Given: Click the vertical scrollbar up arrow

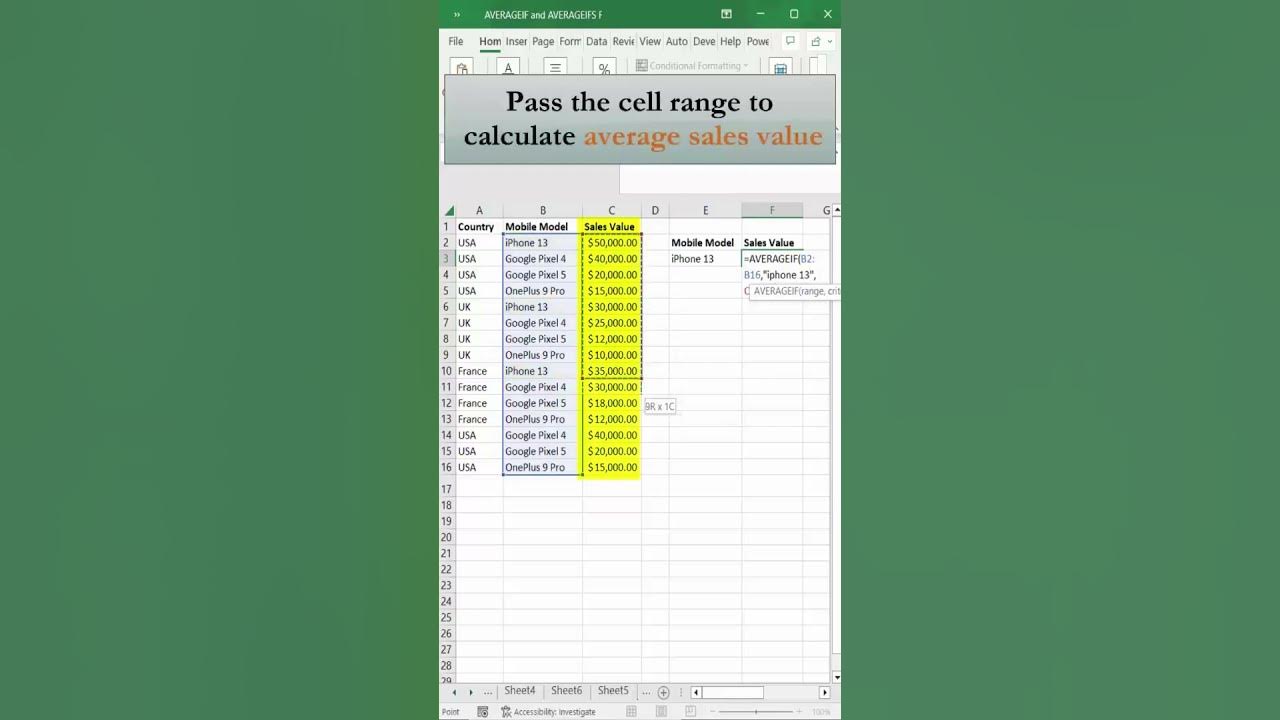Looking at the screenshot, I should click(x=836, y=210).
